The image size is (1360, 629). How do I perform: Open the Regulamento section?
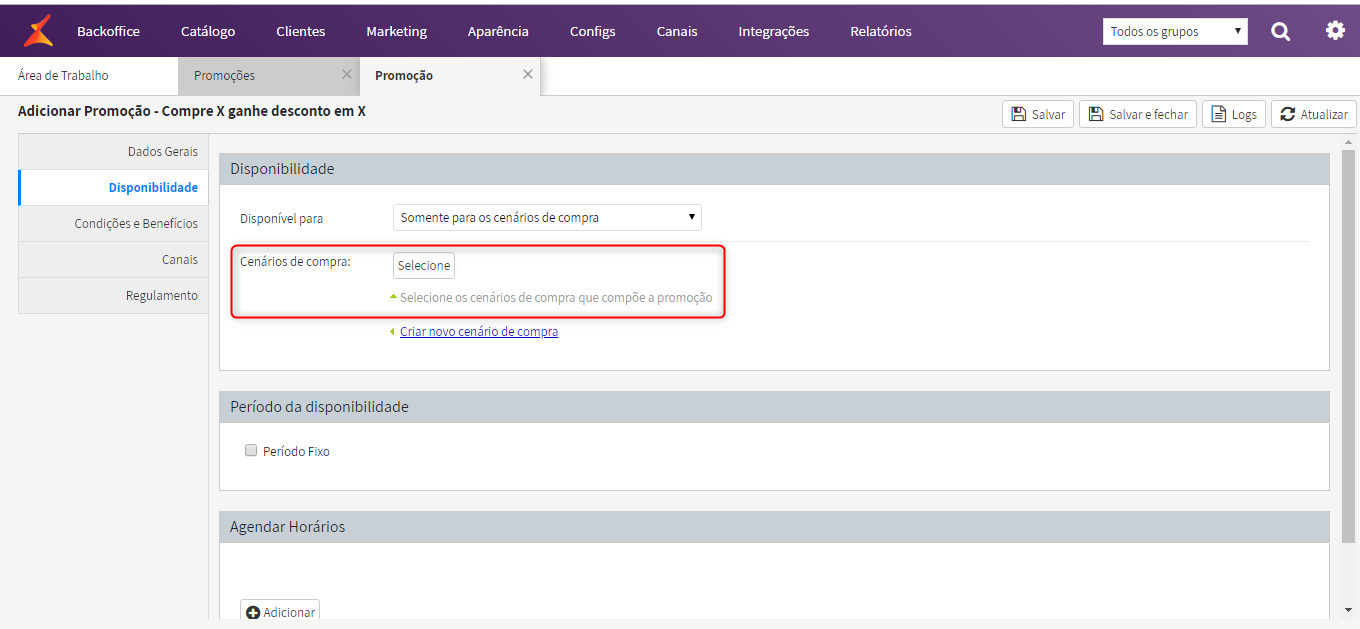(113, 296)
